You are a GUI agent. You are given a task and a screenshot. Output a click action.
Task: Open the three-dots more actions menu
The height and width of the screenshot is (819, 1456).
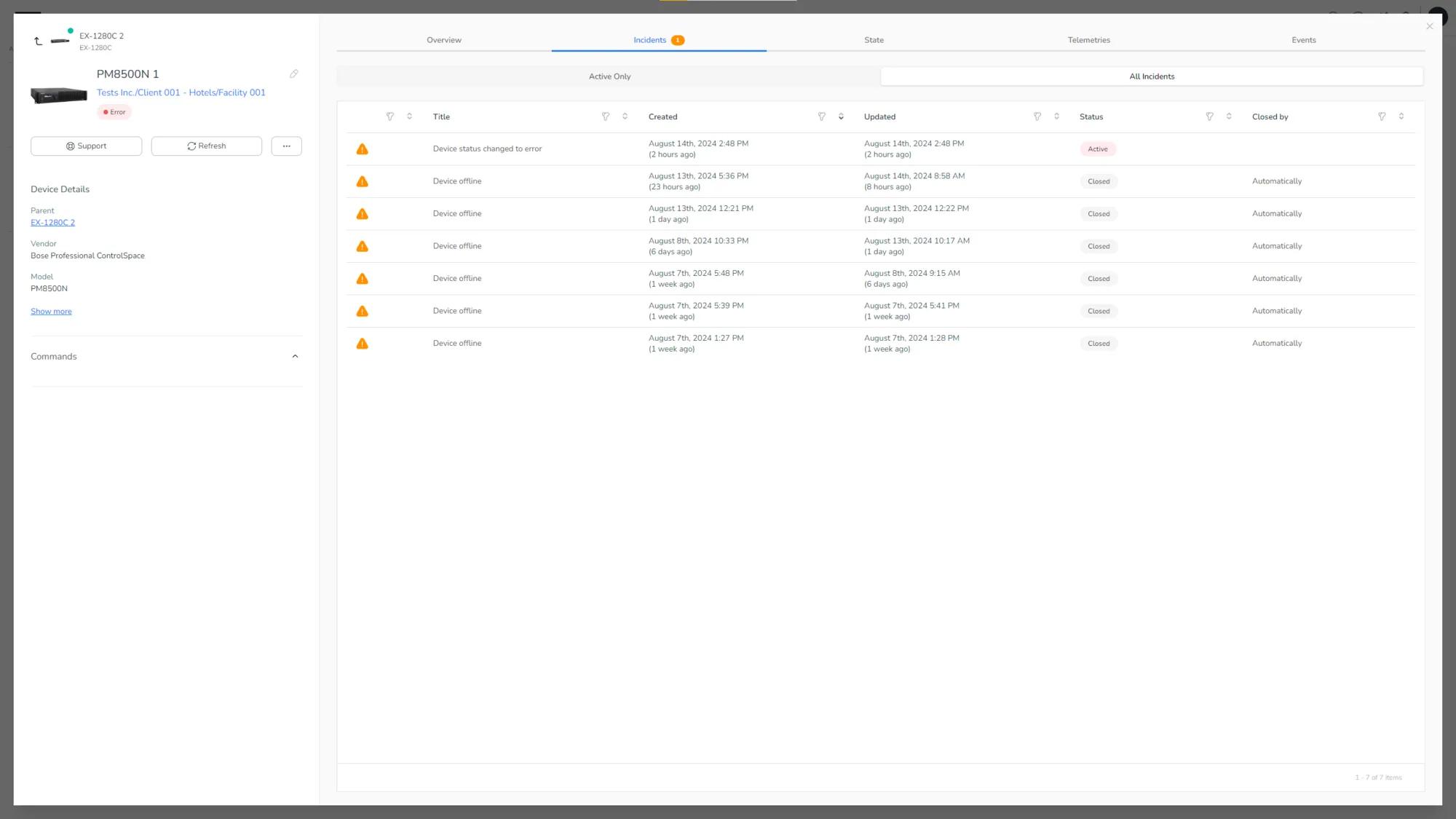[x=287, y=146]
